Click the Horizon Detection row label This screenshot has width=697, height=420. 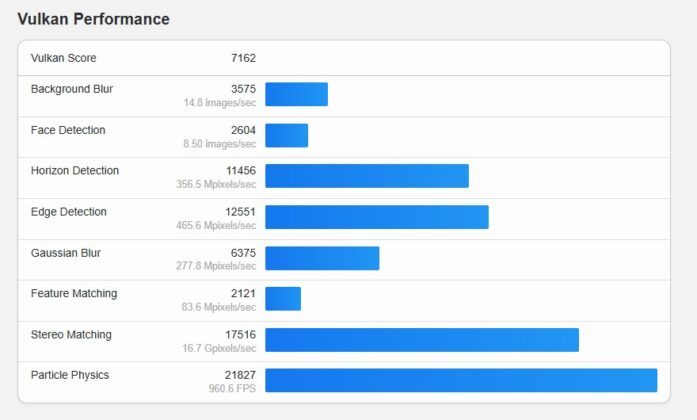coord(75,171)
